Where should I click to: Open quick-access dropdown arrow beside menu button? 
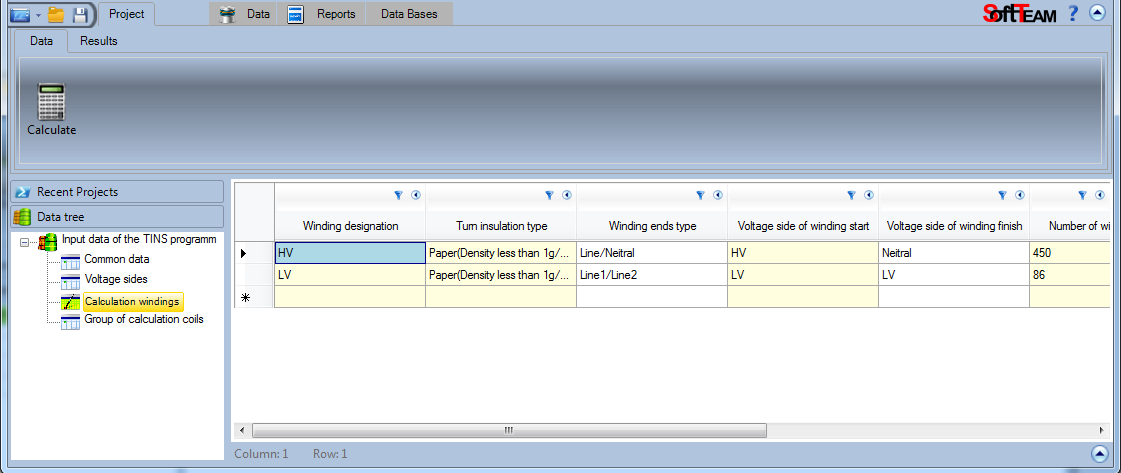click(x=39, y=15)
